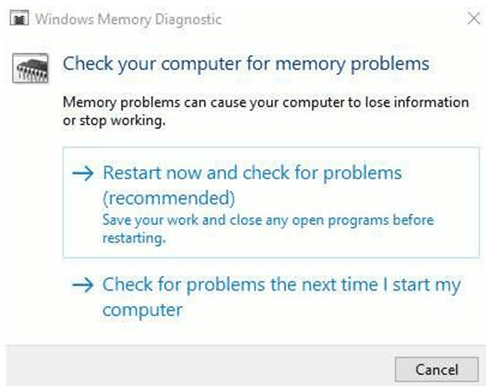The image size is (486, 386).
Task: Click the Windows Memory Diagnostic title text
Action: coord(128,19)
